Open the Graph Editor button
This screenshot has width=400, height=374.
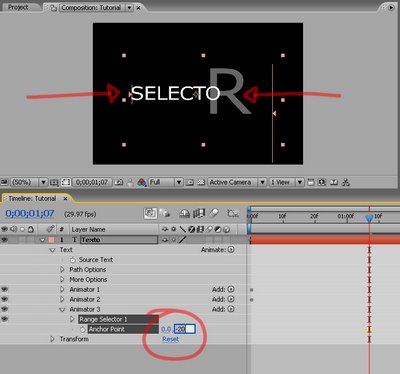233,213
